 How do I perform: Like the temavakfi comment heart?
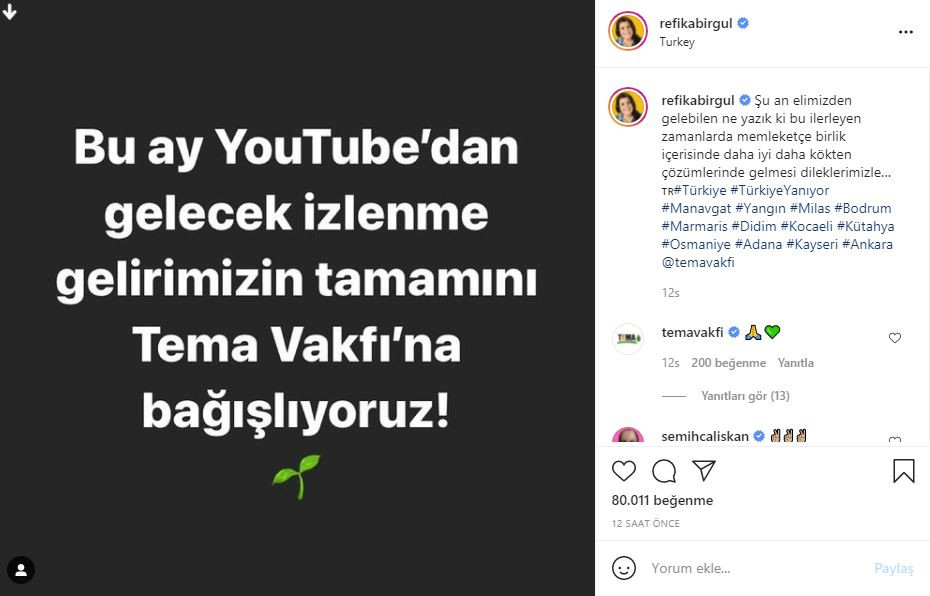click(895, 338)
